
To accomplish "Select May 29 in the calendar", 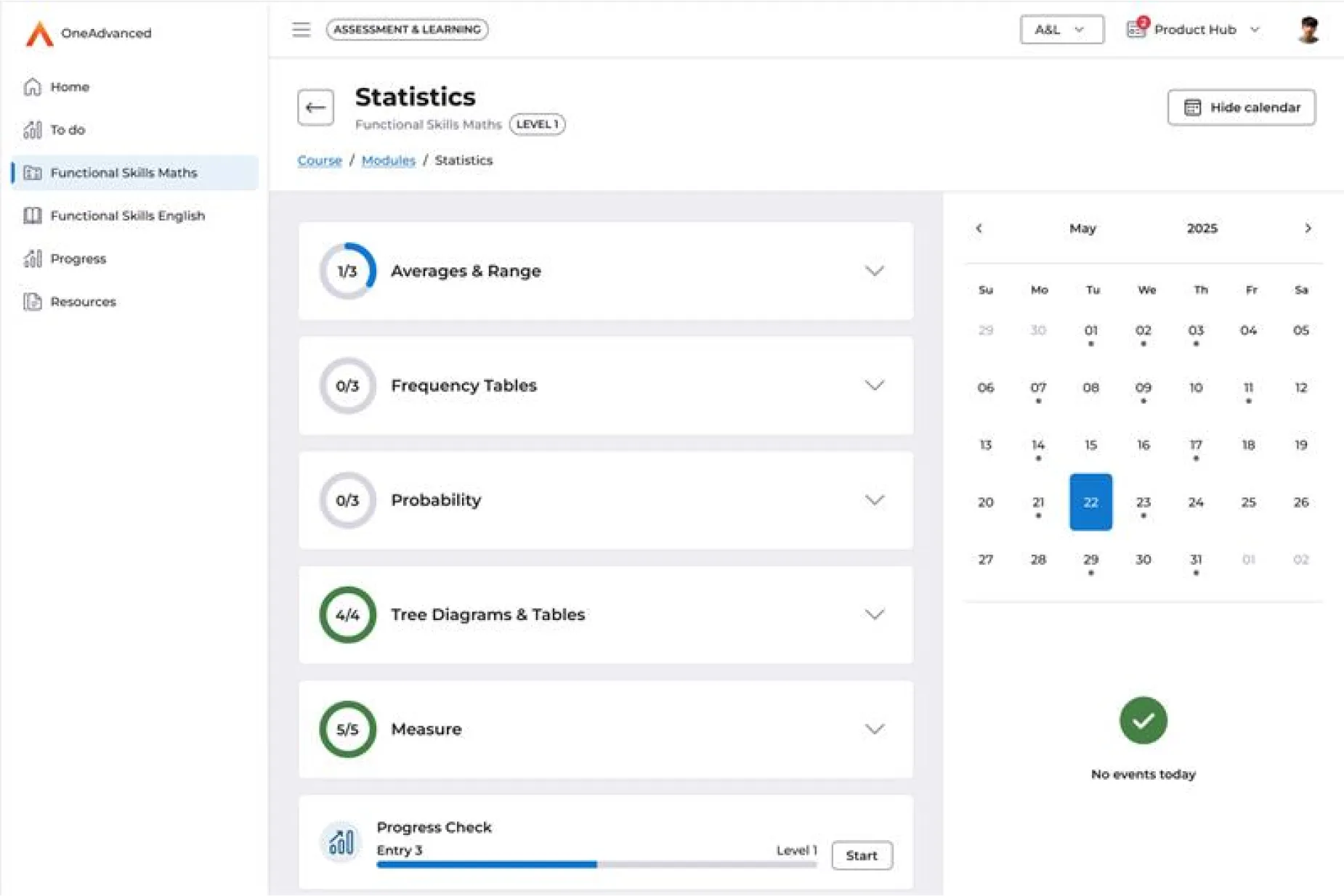I will pos(1090,560).
